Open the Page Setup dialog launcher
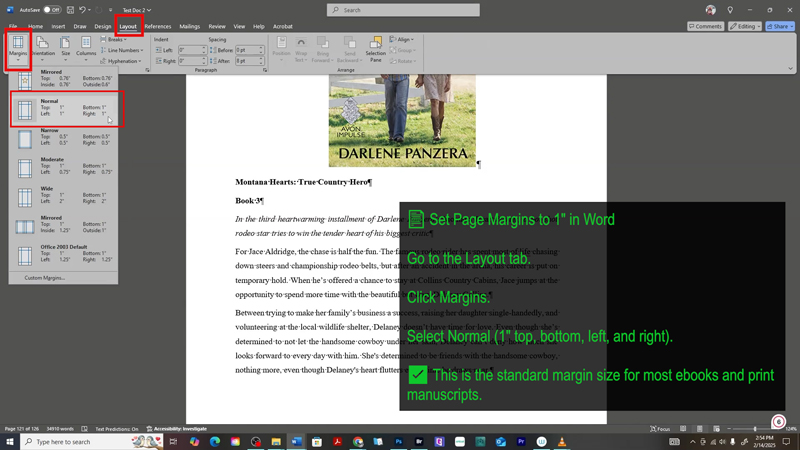 pyautogui.click(x=147, y=70)
